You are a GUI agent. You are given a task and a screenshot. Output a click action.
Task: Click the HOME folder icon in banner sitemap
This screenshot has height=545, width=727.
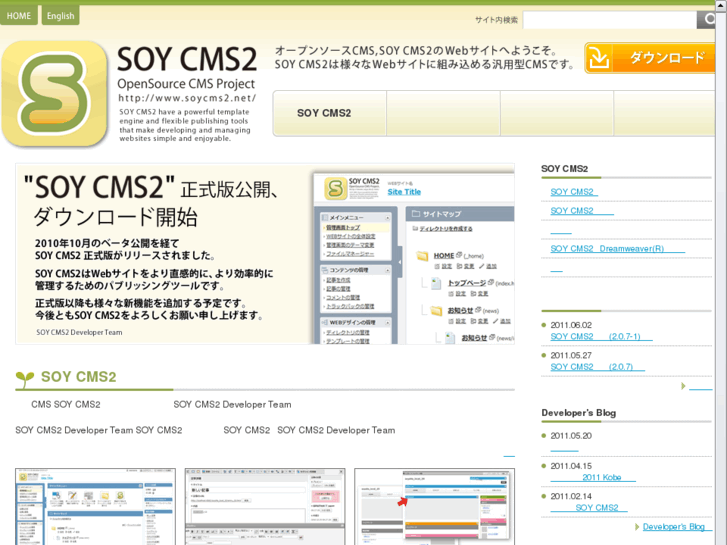coord(422,256)
